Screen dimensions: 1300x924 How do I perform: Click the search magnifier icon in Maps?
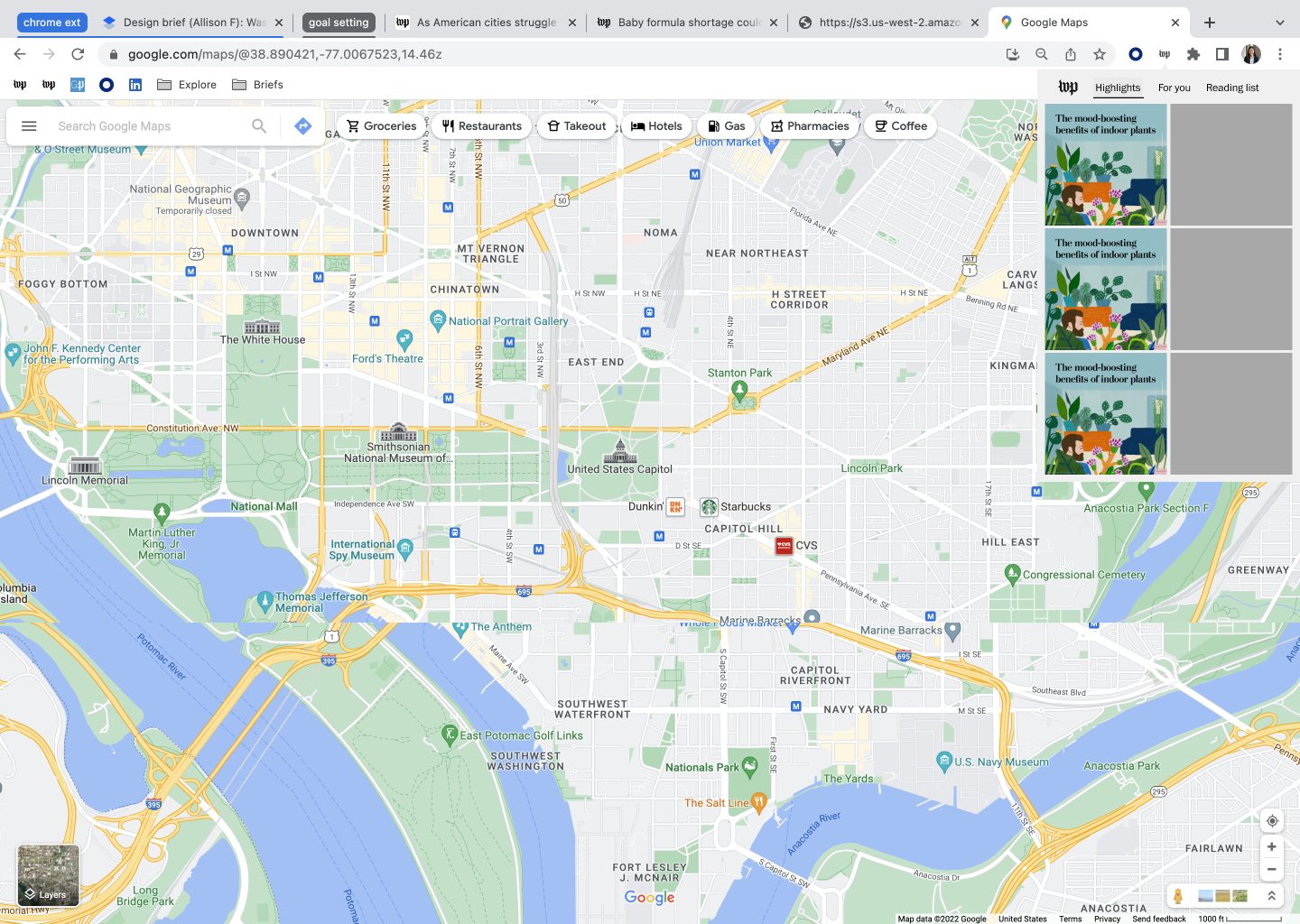pyautogui.click(x=259, y=126)
